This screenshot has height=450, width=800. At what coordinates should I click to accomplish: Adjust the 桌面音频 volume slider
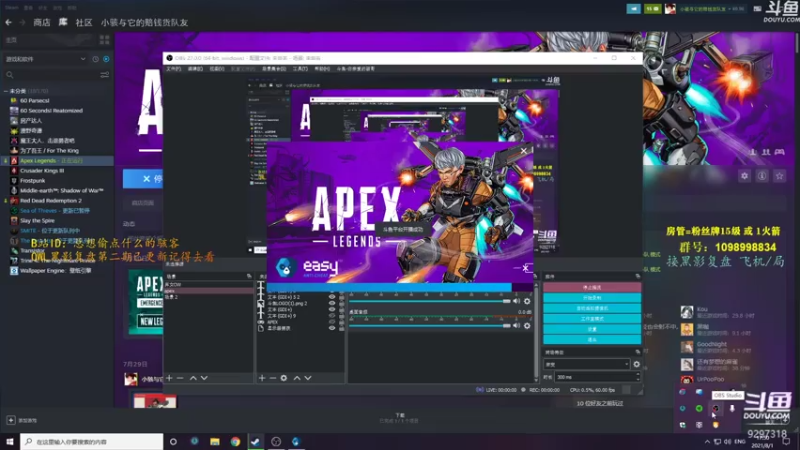coord(430,326)
